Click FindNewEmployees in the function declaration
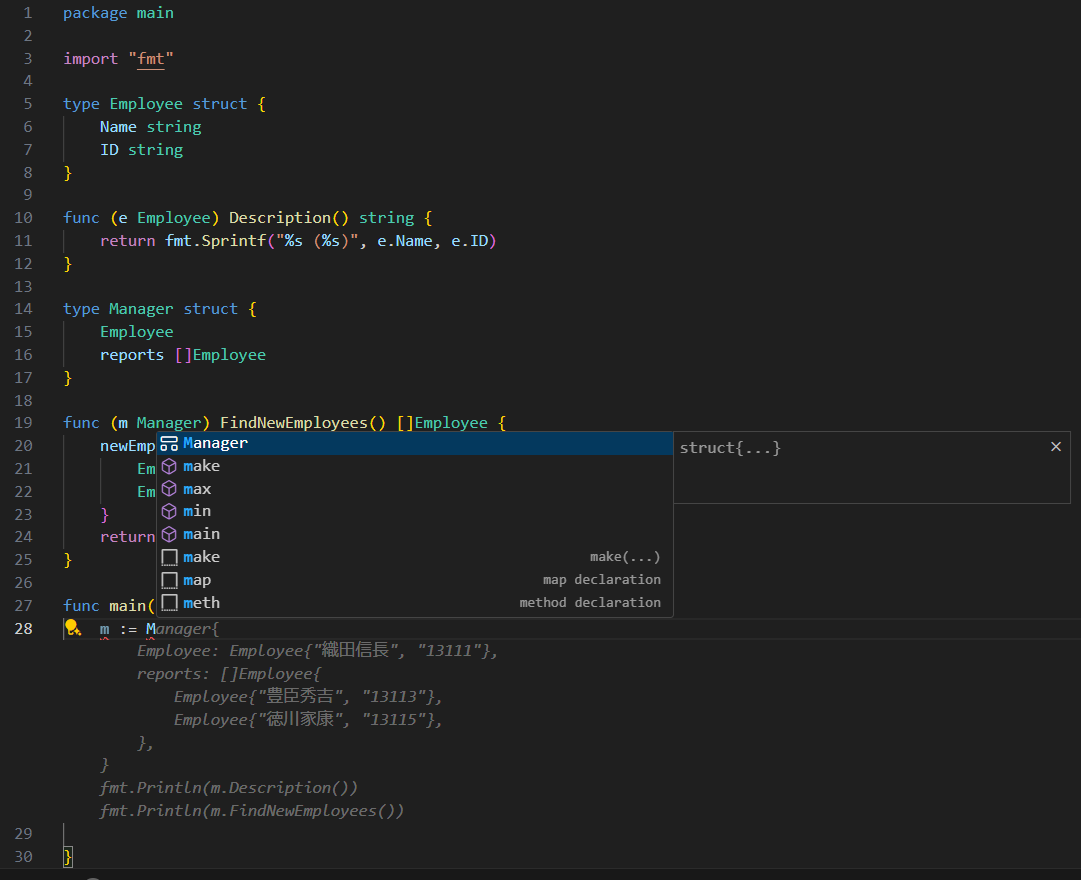Screen dimensions: 1081x880 [293, 423]
